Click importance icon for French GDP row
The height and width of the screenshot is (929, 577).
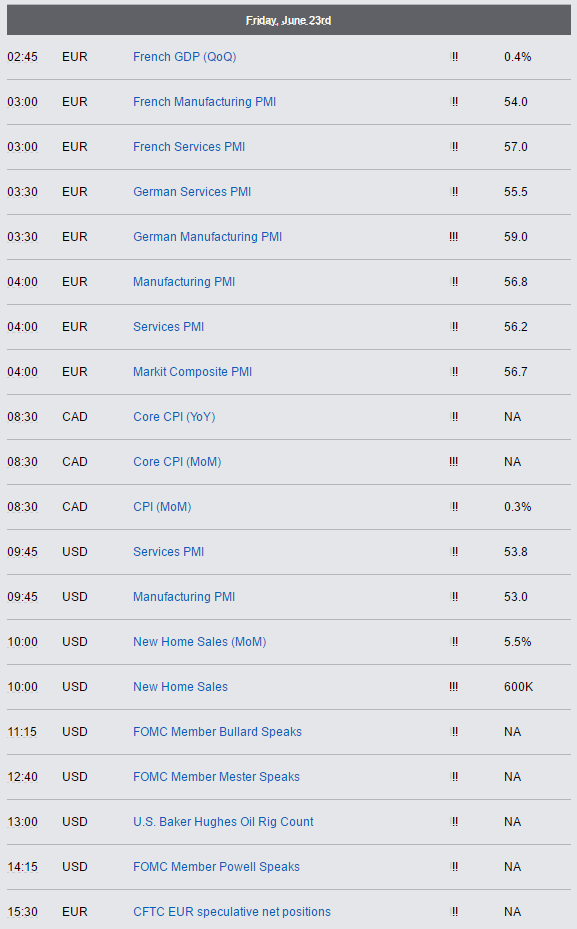(x=454, y=57)
